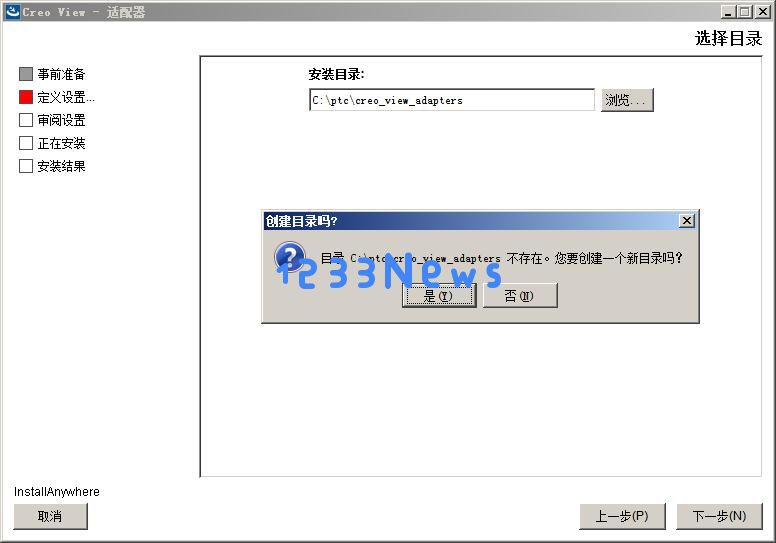Click the empty box next to 正在安装
This screenshot has height=543, width=776.
click(x=26, y=143)
